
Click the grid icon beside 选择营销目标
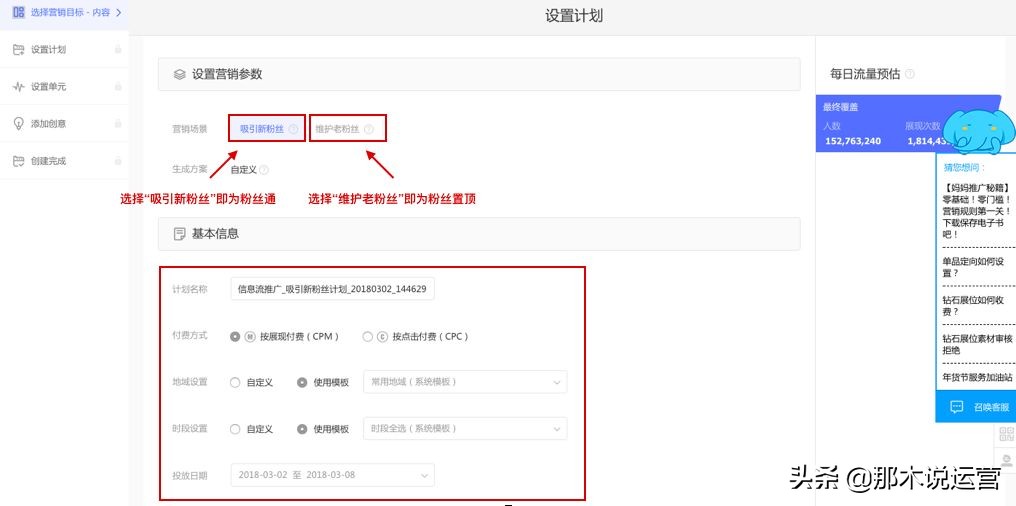click(19, 12)
